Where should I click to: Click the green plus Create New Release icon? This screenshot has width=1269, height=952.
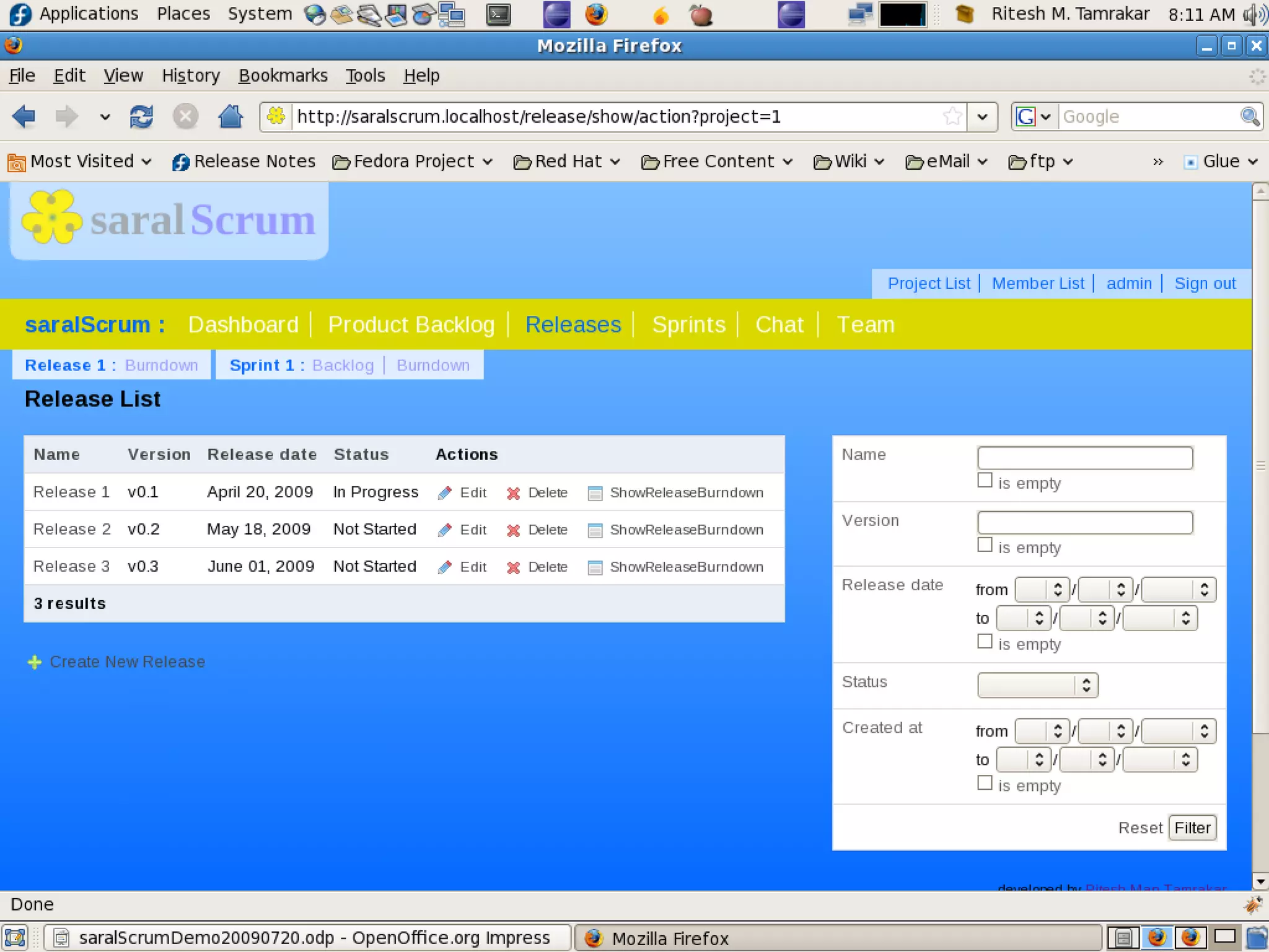[x=35, y=662]
